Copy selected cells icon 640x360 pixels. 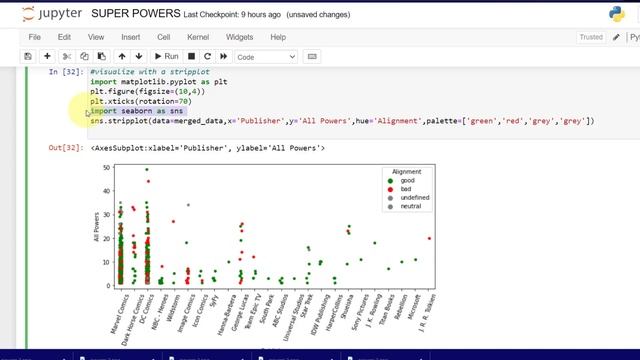[x=84, y=57]
